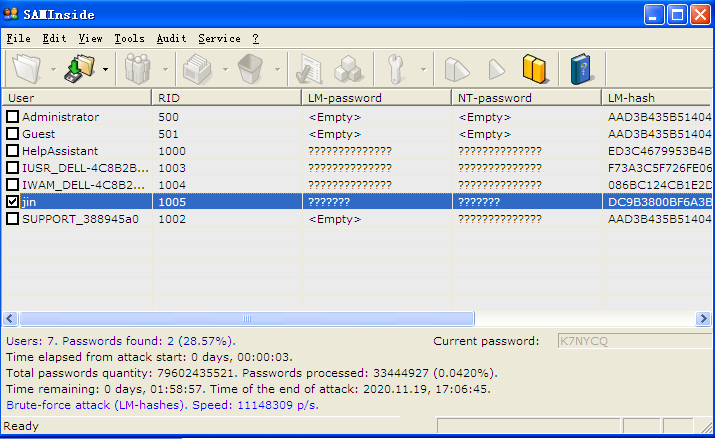Screen dimensions: 715x439
Task: Click the Ready status bar text
Action: pos(21,426)
